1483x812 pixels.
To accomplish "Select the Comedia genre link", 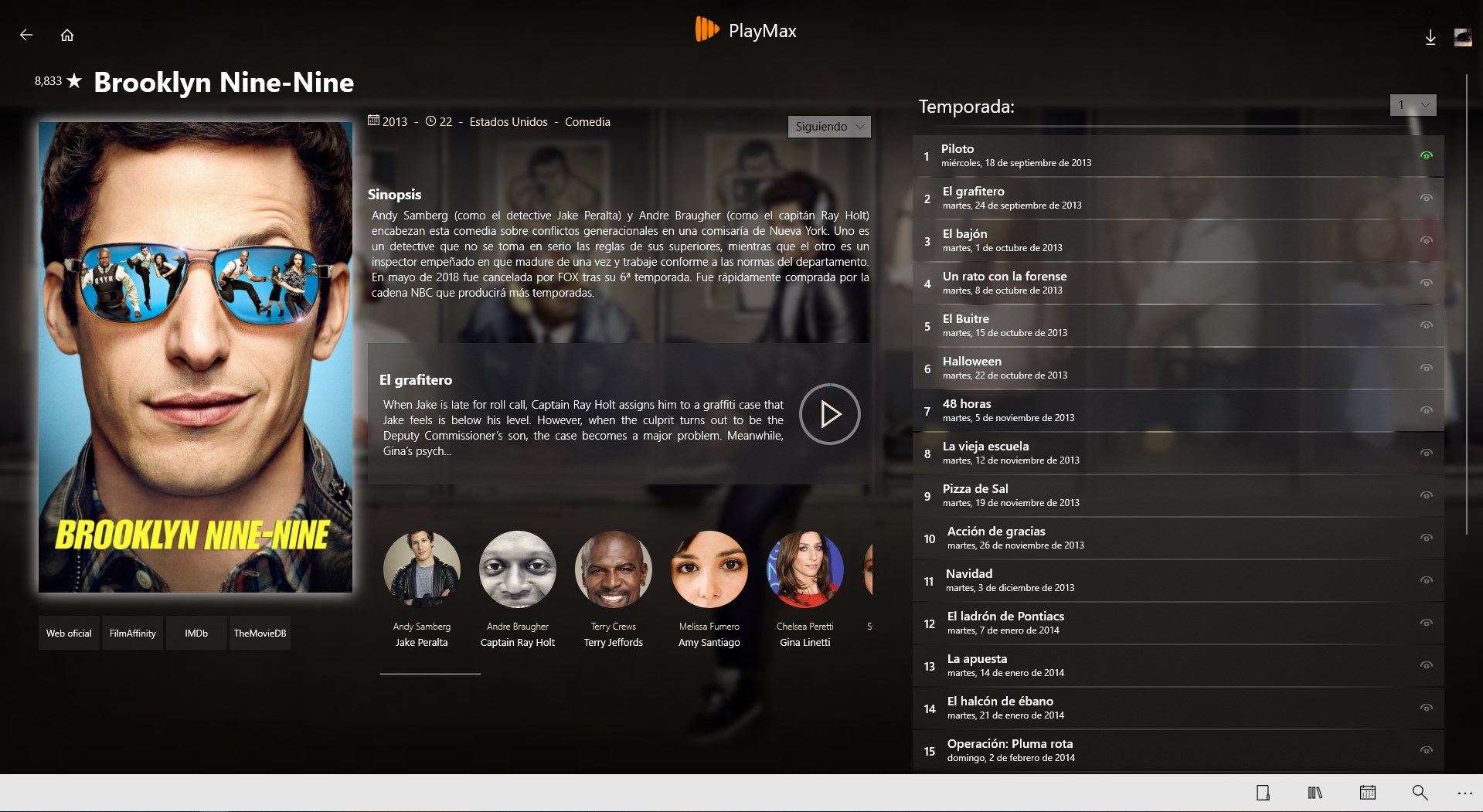I will click(587, 122).
